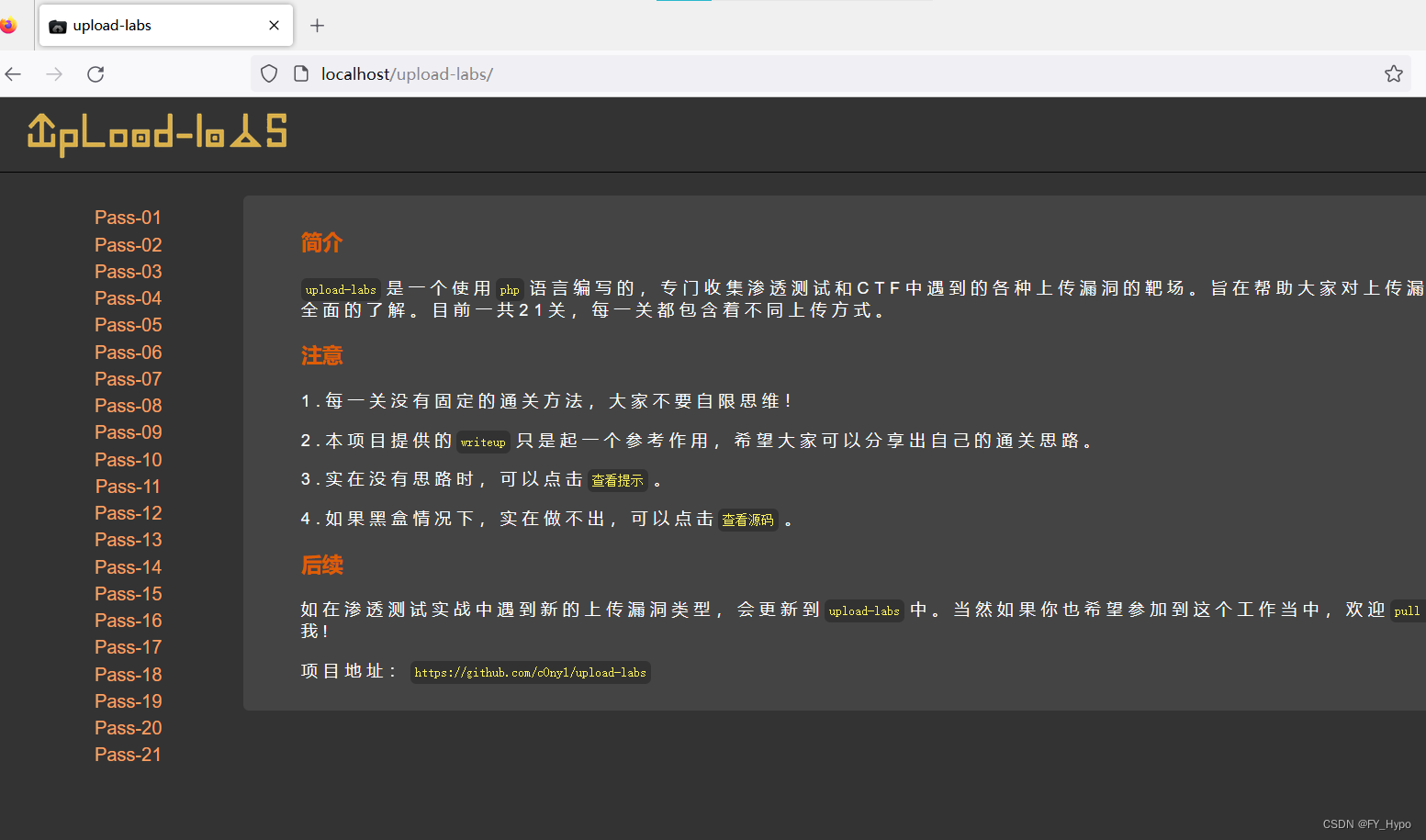
Task: Open Pass-13 in the sidebar
Action: point(128,540)
